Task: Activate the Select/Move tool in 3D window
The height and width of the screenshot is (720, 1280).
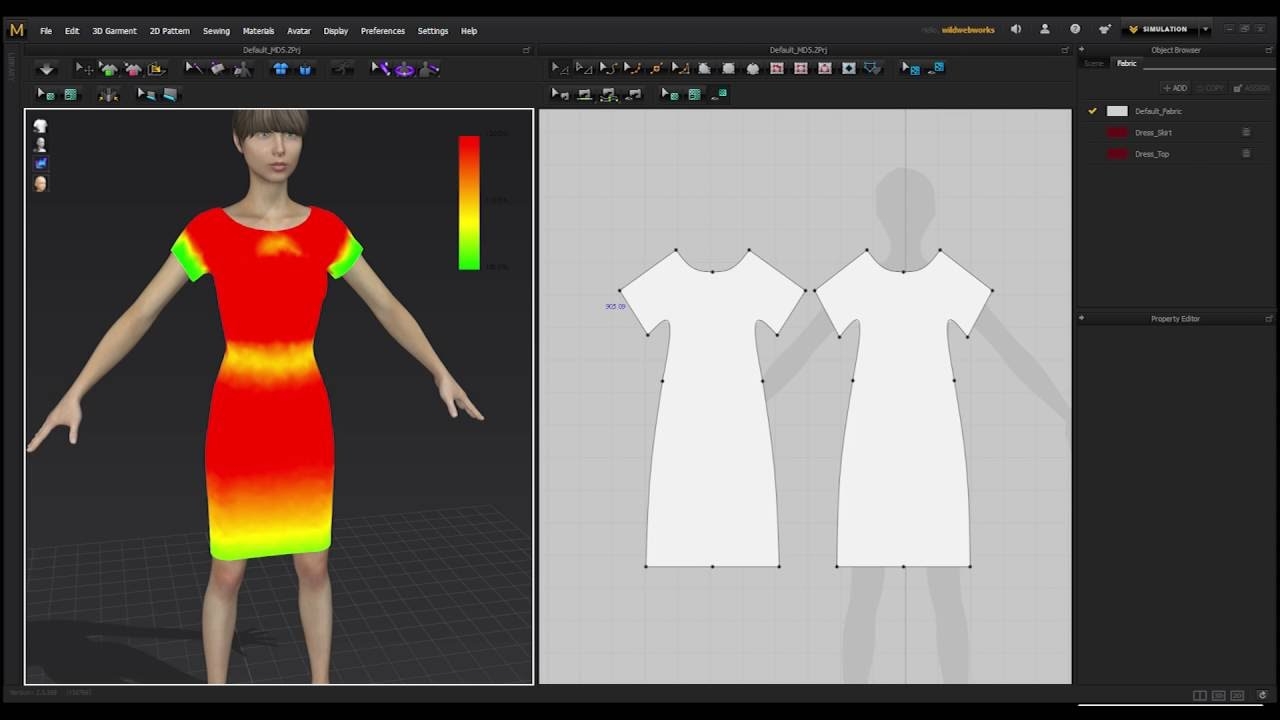Action: pos(84,68)
